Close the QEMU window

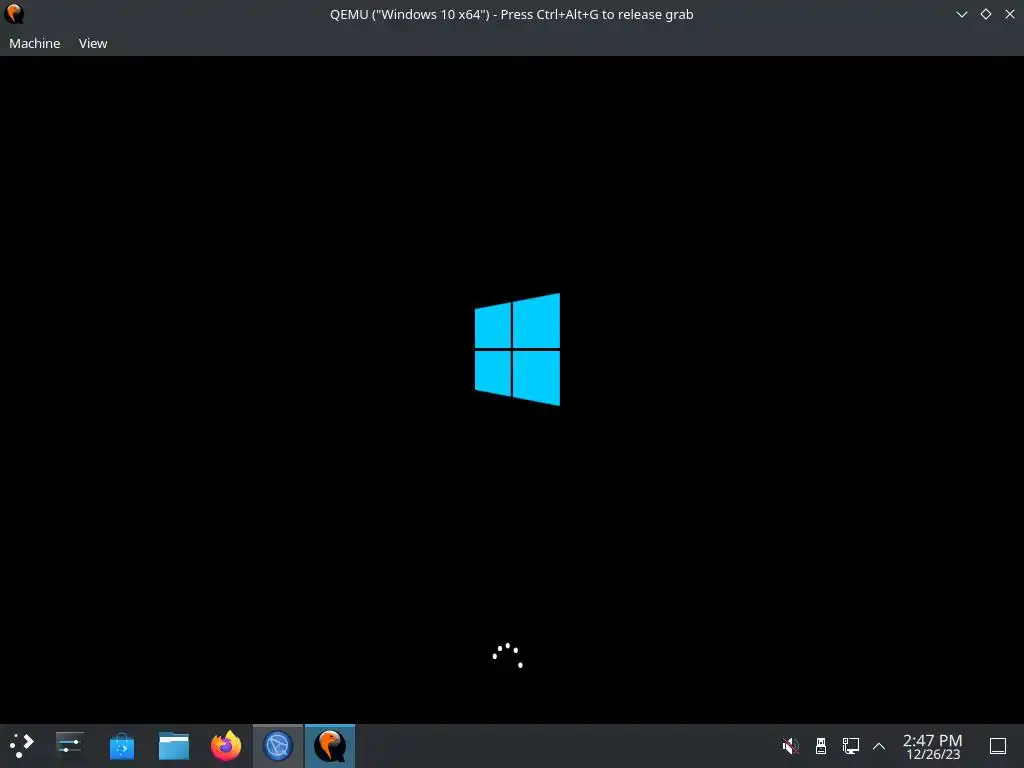[x=1010, y=14]
